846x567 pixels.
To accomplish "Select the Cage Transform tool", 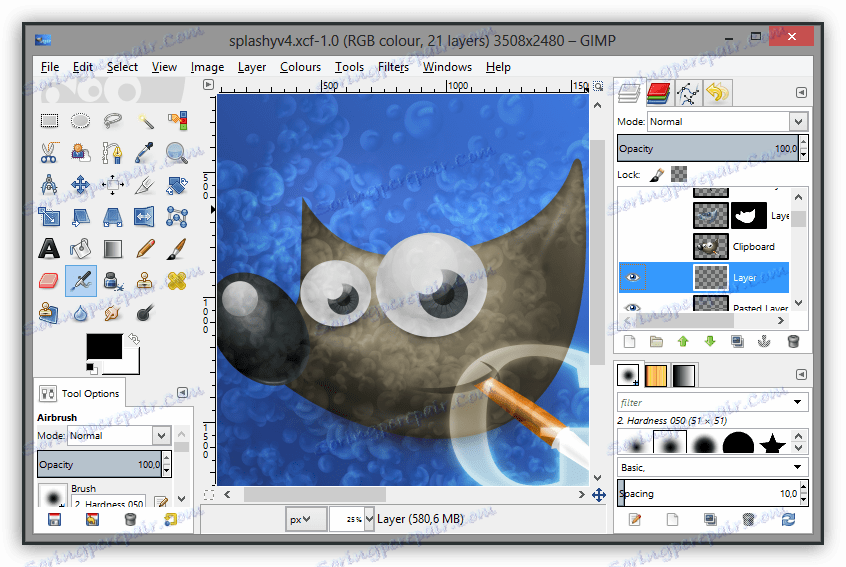I will pyautogui.click(x=177, y=217).
